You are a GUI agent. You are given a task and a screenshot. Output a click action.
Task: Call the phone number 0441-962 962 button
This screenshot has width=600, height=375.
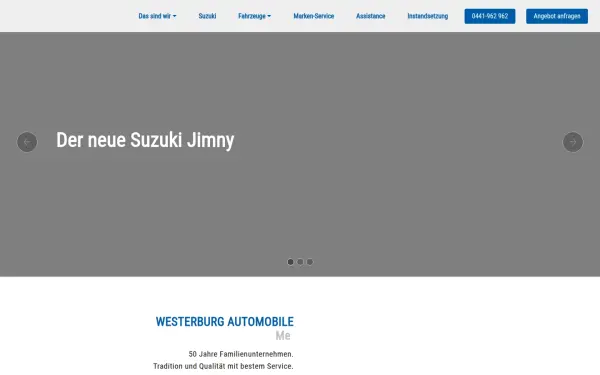coord(490,16)
